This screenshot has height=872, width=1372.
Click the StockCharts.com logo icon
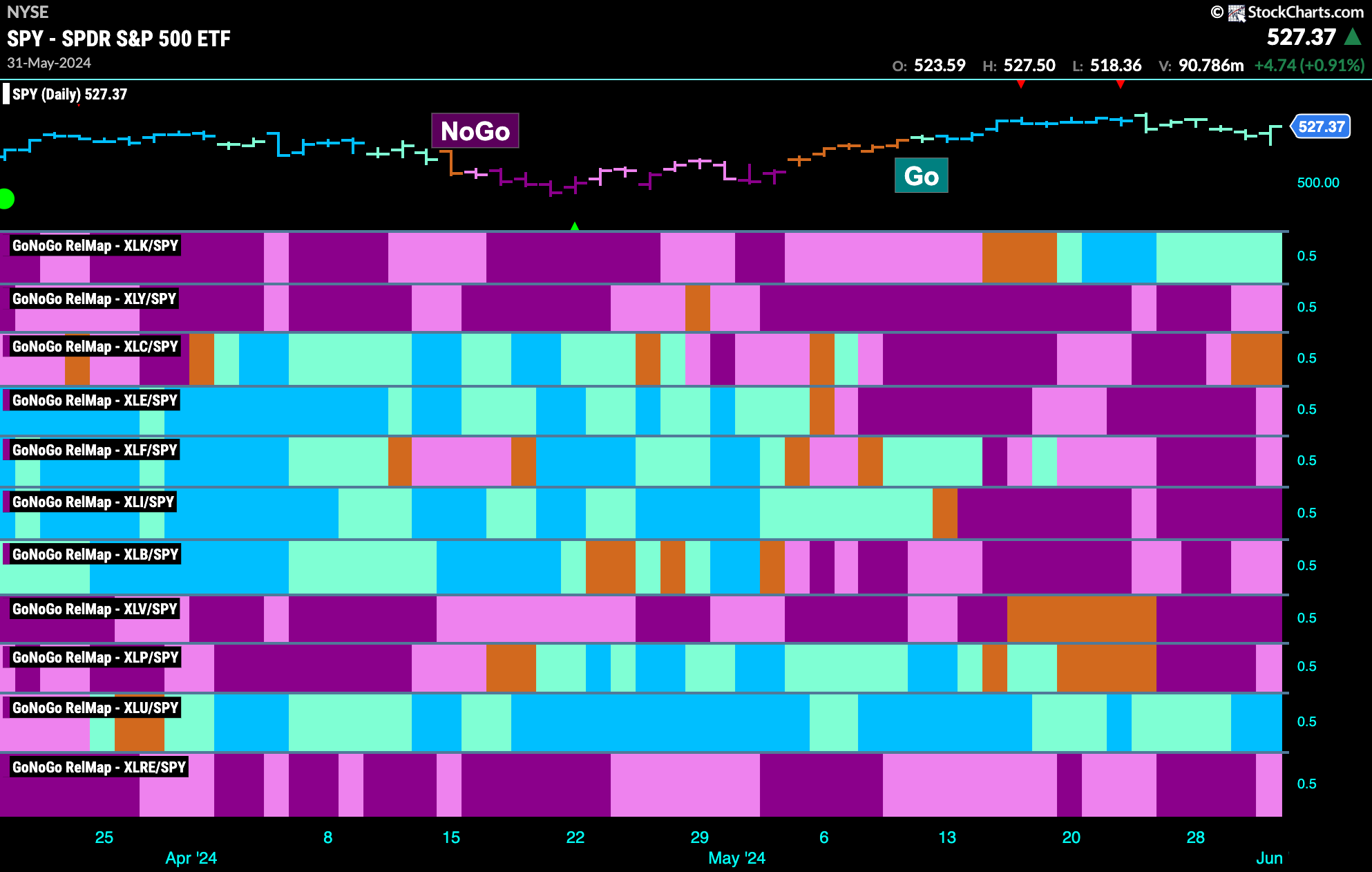(x=1237, y=13)
